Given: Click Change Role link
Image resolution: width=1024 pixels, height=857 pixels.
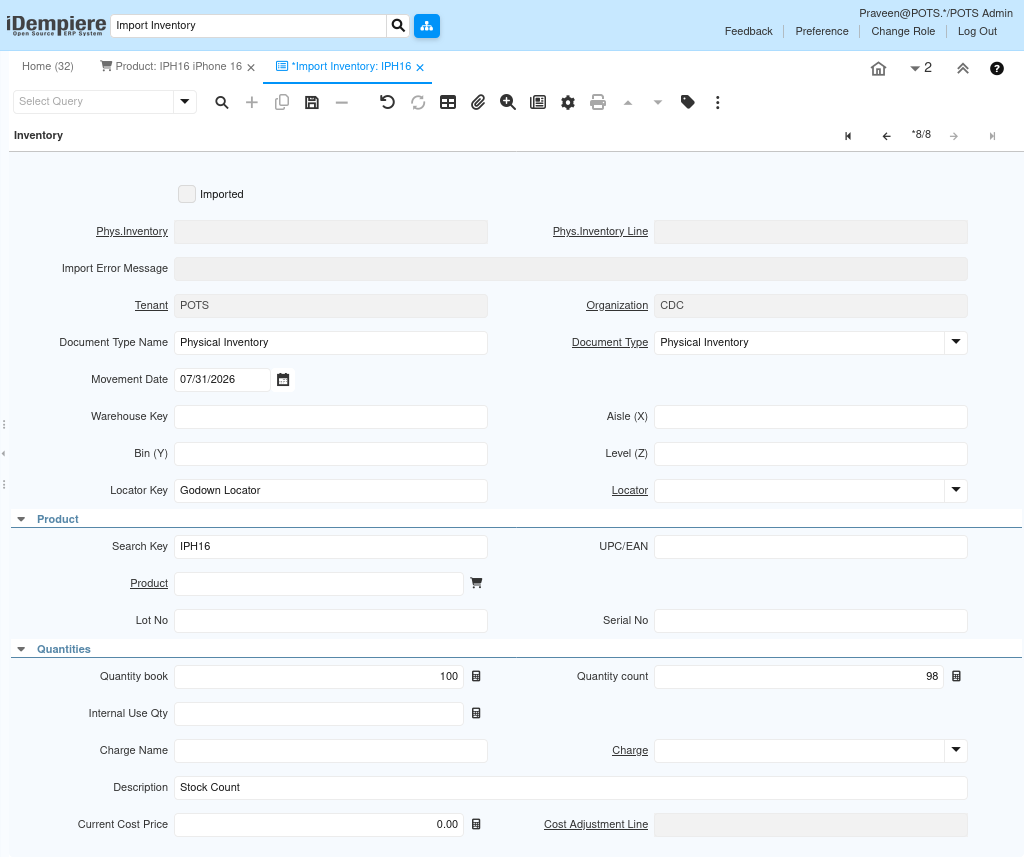Looking at the screenshot, I should (903, 31).
